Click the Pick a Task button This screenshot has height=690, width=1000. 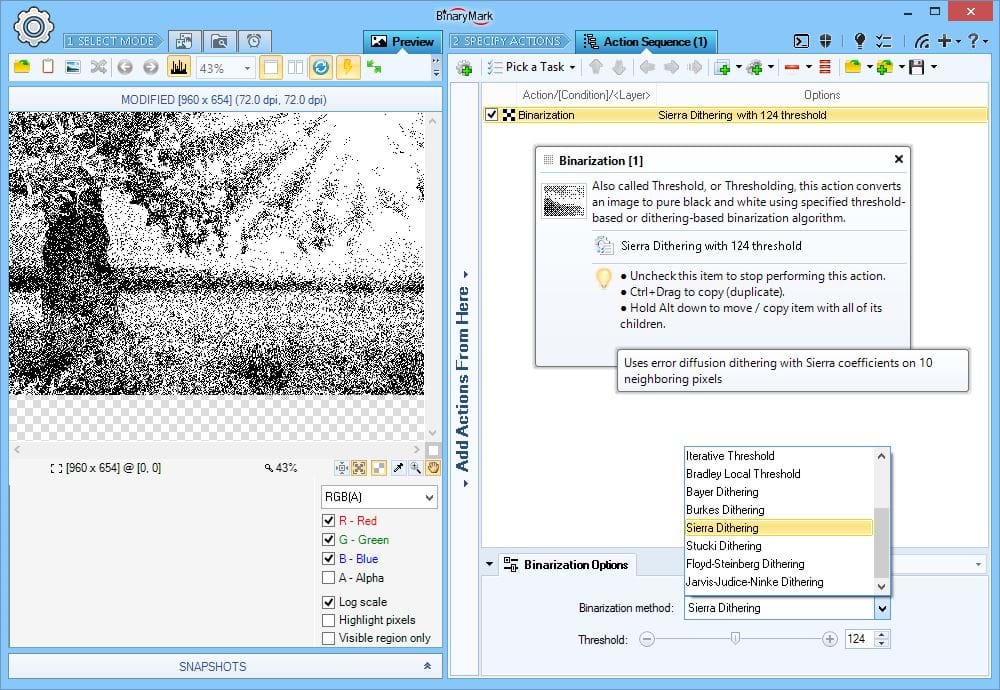coord(532,67)
